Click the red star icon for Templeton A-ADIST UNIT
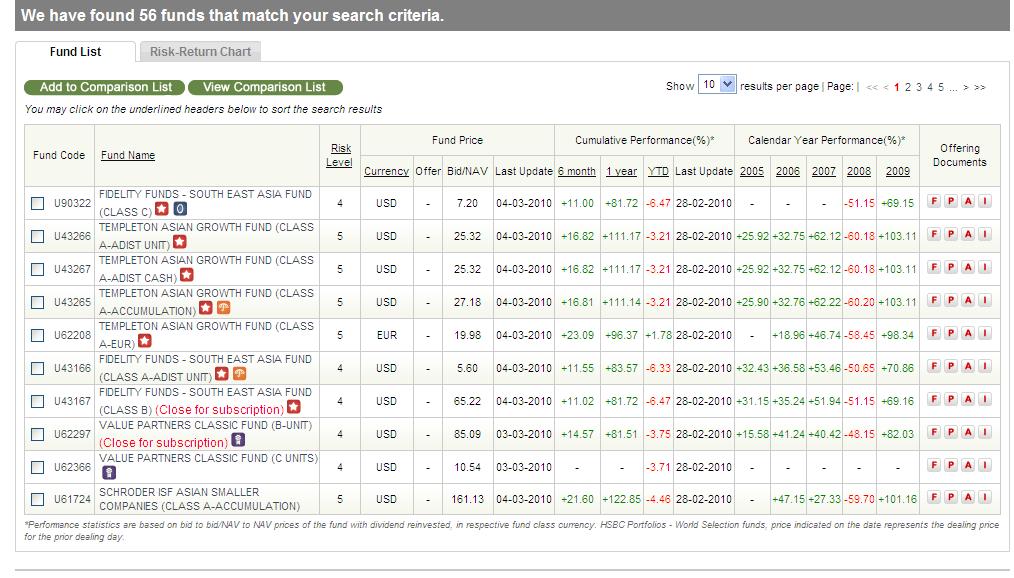Screen dimensions: 1014x578 (x=180, y=242)
